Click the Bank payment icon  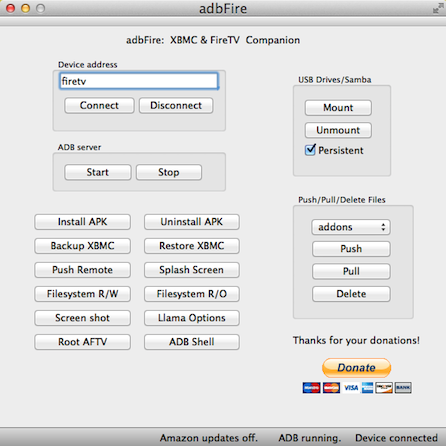[x=403, y=388]
